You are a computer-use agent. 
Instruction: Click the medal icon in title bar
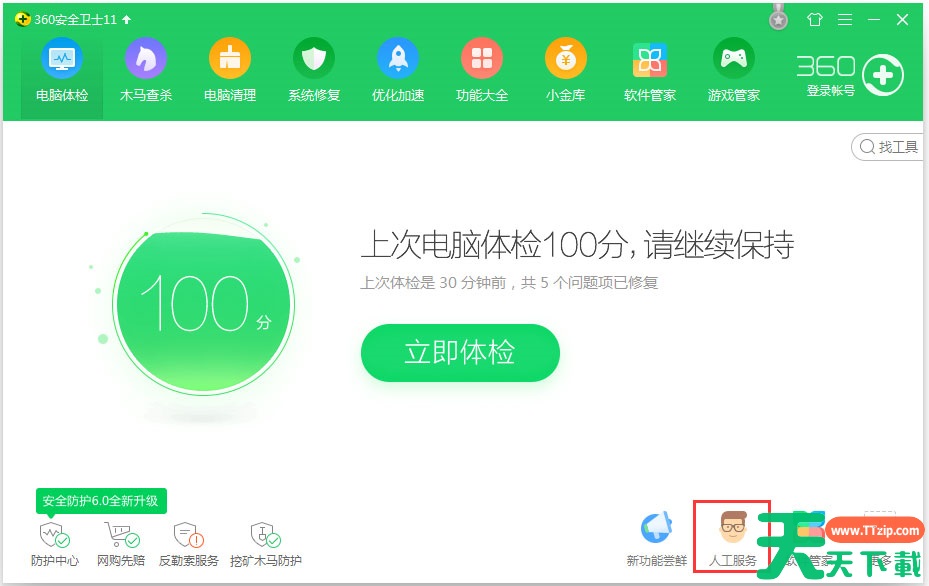(x=779, y=18)
